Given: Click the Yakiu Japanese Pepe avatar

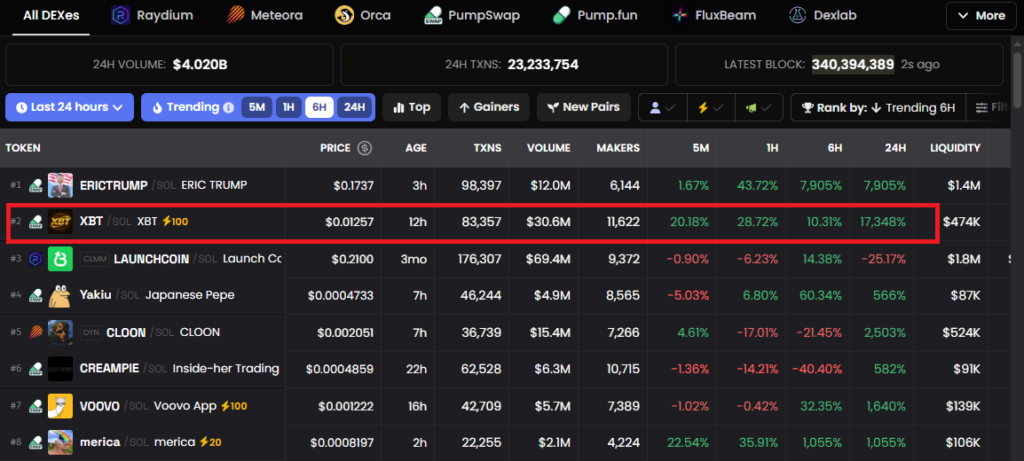Looking at the screenshot, I should point(61,295).
